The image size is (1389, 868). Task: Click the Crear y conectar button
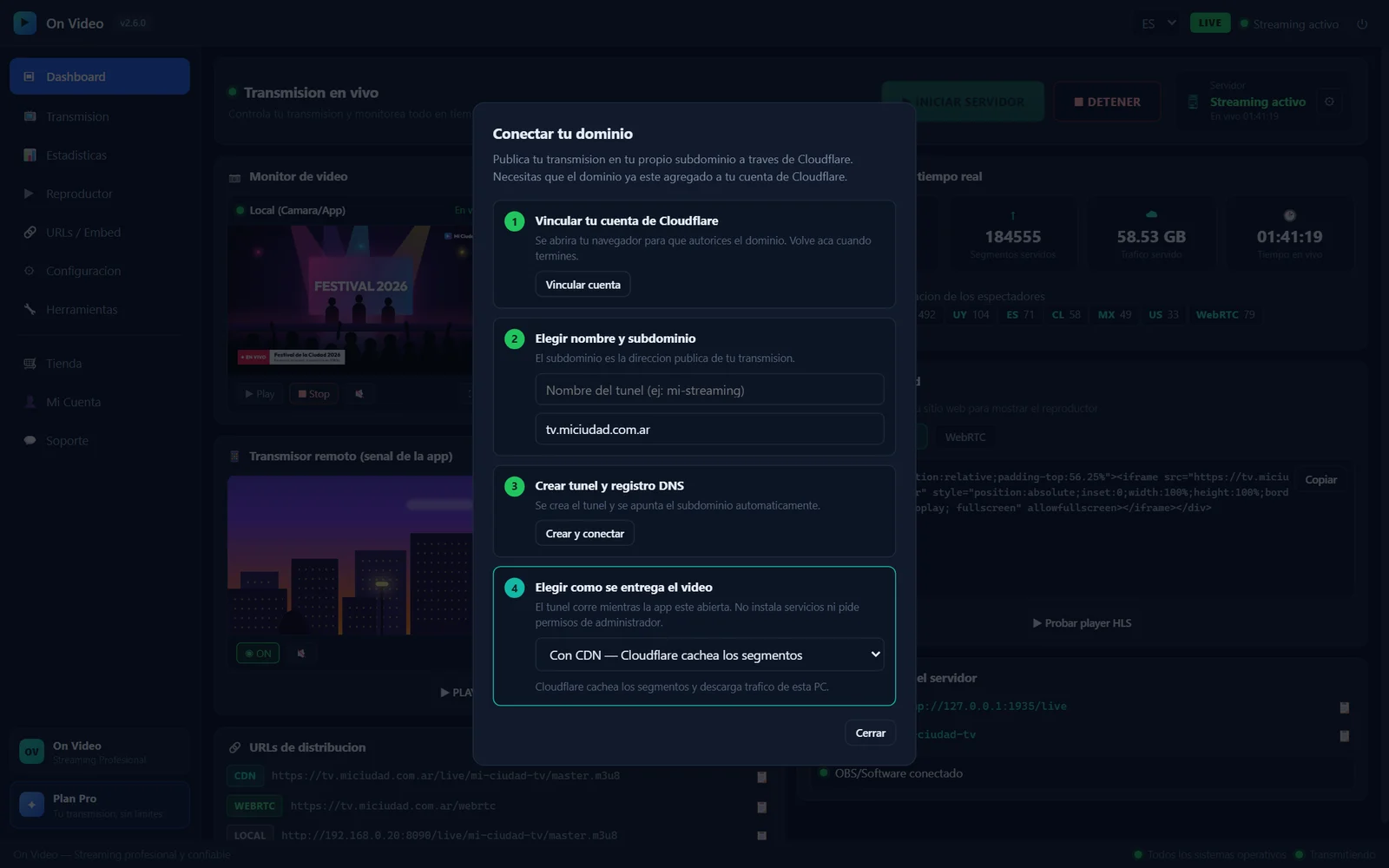[x=584, y=534]
